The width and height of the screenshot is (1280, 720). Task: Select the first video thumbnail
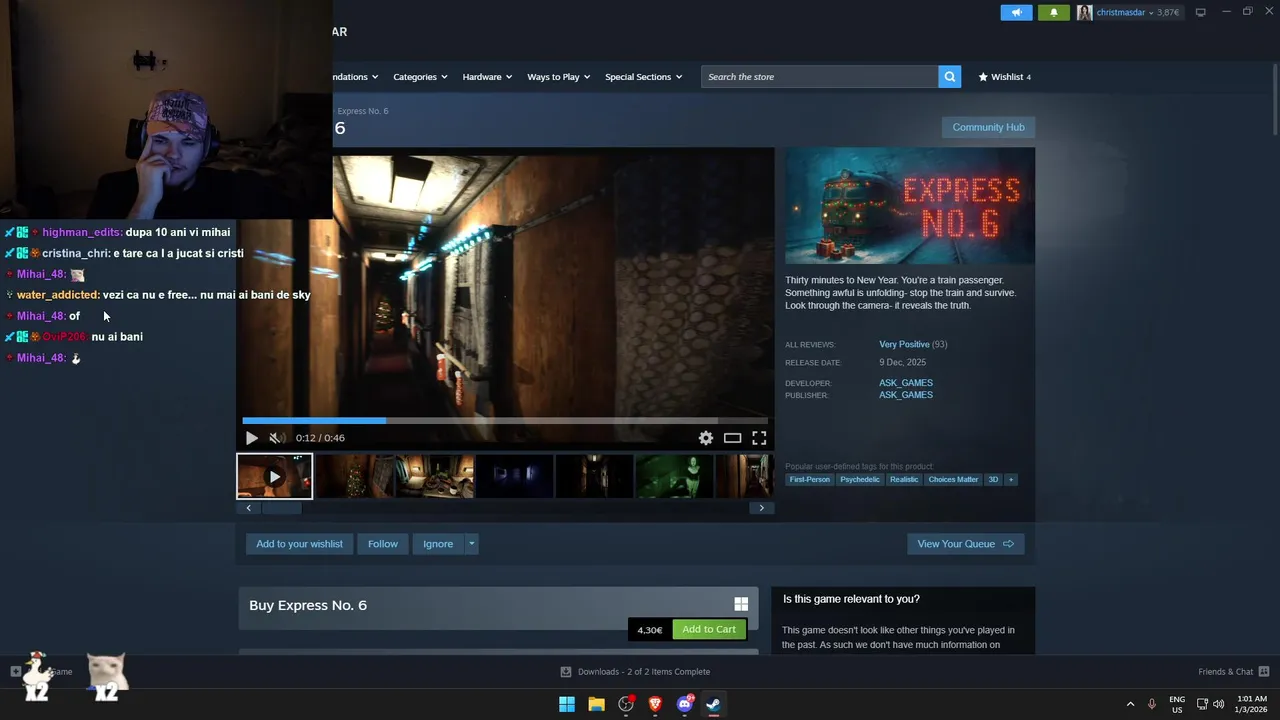pos(274,476)
